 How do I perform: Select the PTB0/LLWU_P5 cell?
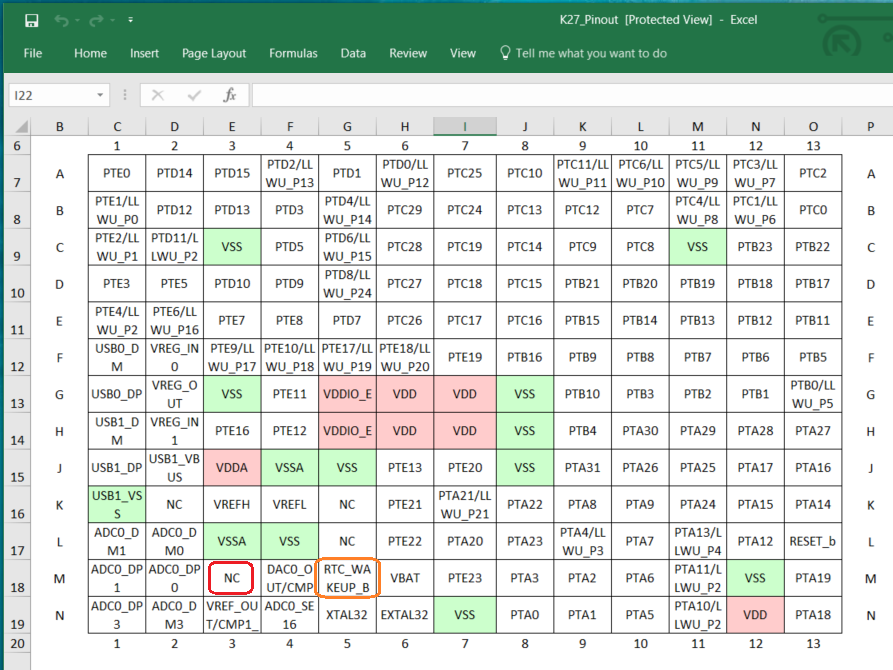point(813,394)
